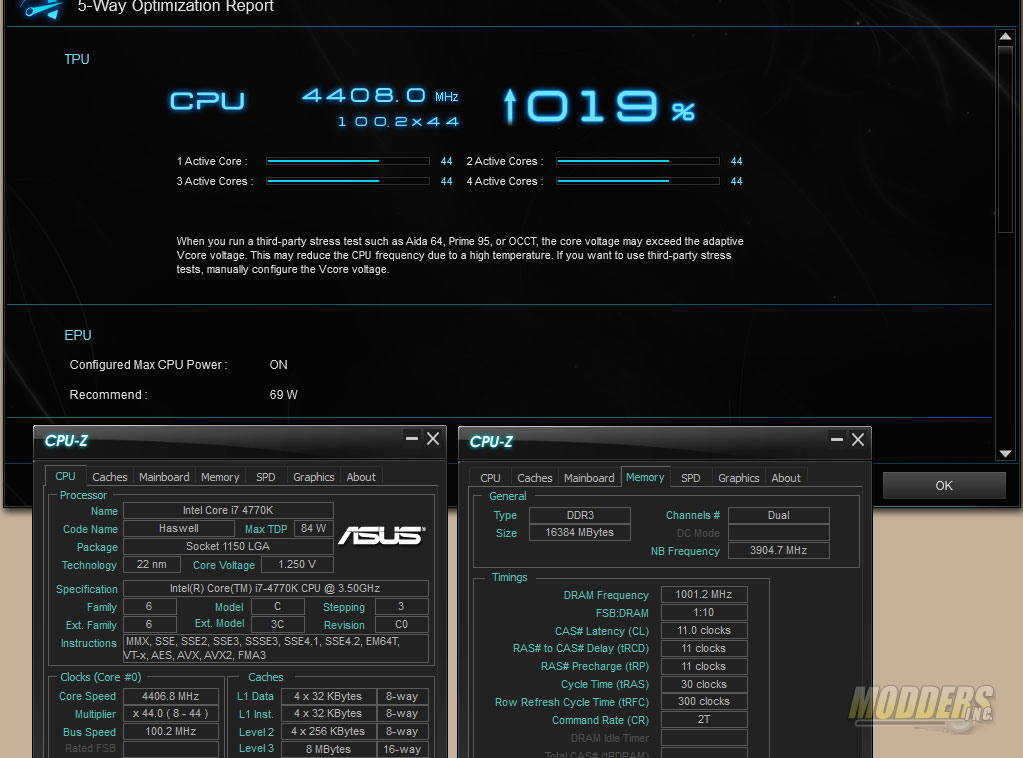Click the DRAM Frequency value '1001.2 MHz'

[x=703, y=594]
